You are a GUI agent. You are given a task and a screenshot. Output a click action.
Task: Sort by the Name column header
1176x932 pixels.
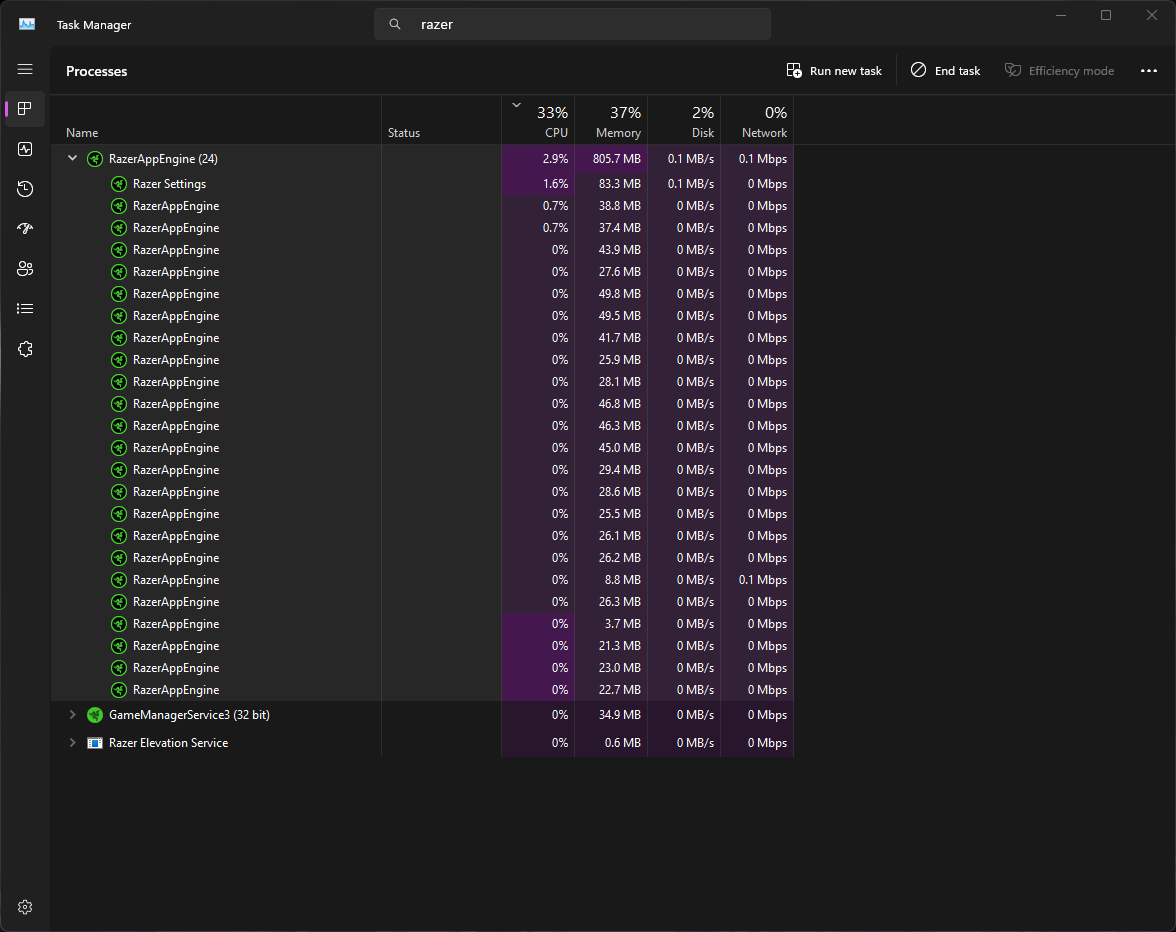point(216,120)
